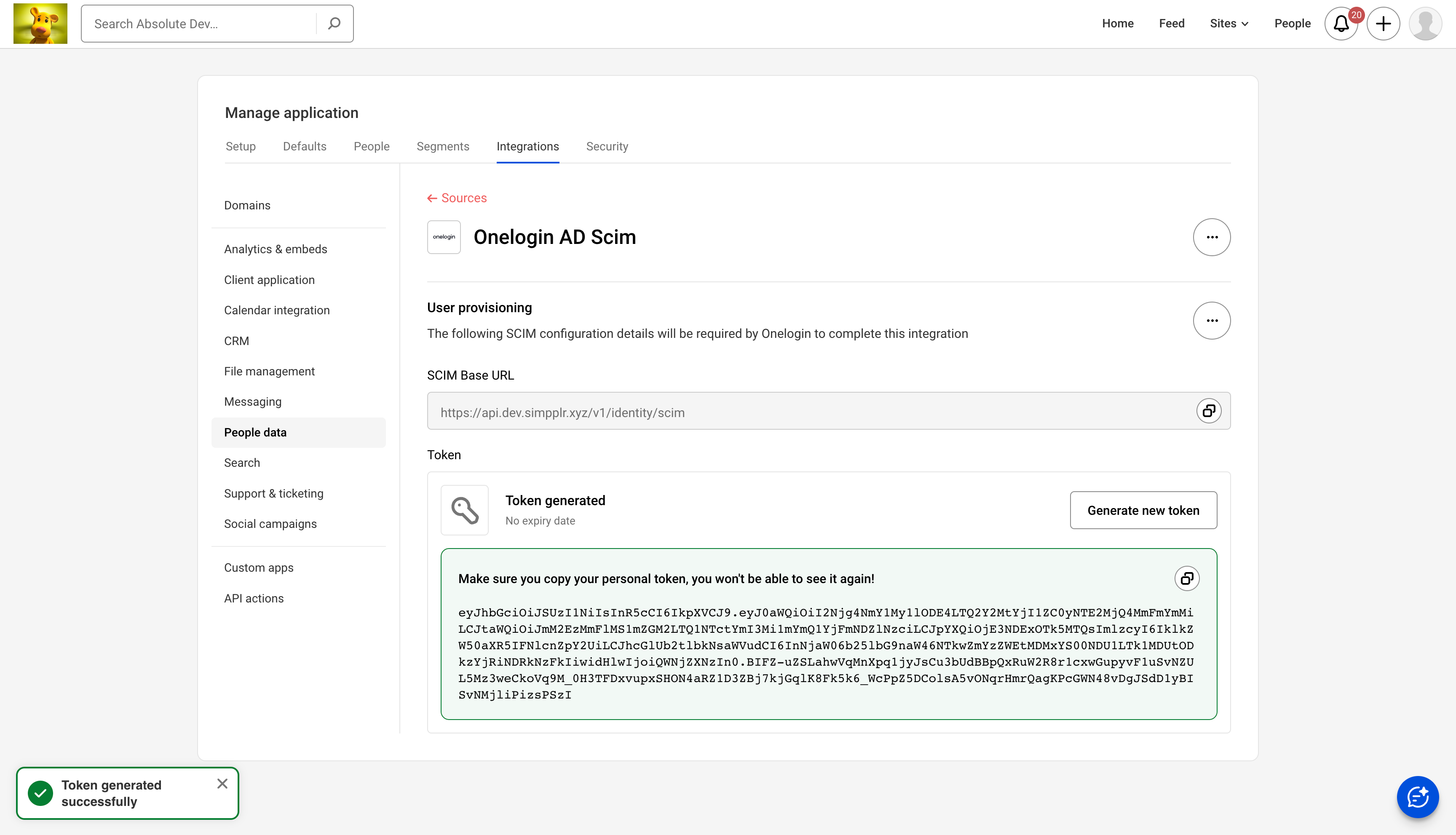The image size is (1456, 835).
Task: Open the Sites dropdown
Action: 1228,24
